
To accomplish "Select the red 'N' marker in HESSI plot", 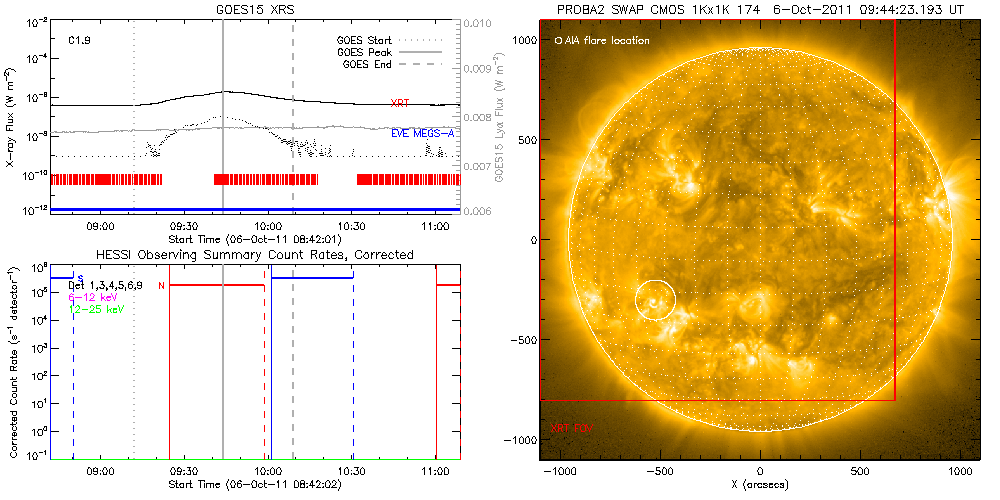I will [x=161, y=286].
